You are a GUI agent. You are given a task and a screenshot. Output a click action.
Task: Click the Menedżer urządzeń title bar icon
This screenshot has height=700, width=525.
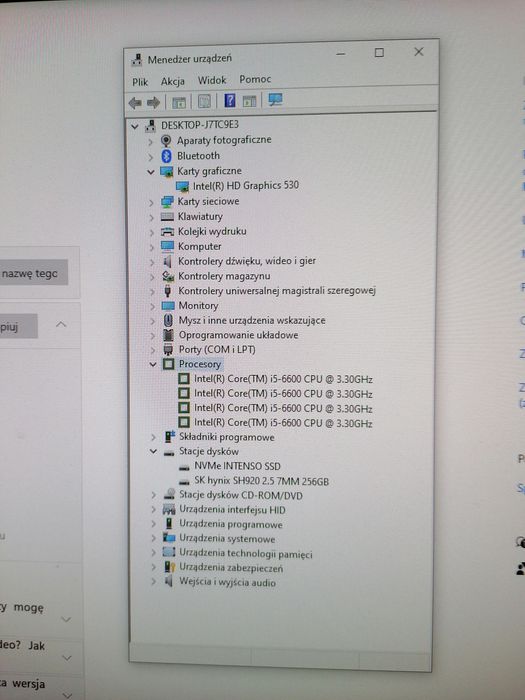(x=137, y=60)
